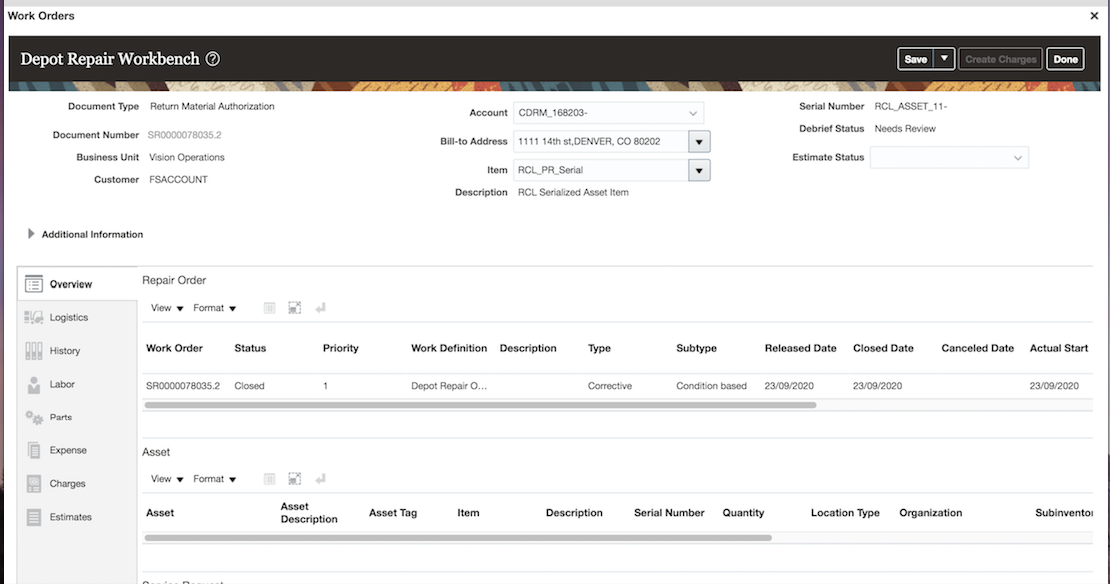This screenshot has height=584, width=1110.
Task: Click Repair Order table horizontal scrollbar
Action: (480, 406)
